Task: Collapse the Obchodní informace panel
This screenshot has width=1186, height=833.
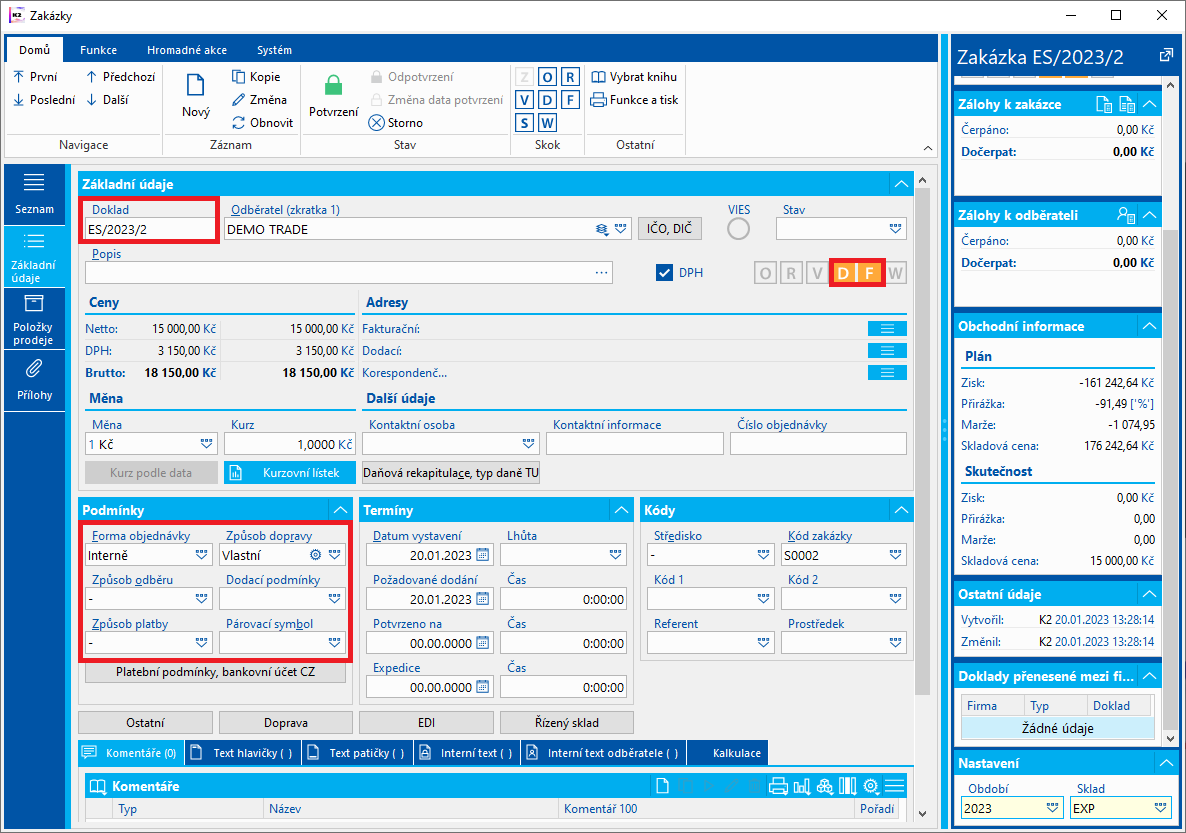Action: coord(1150,326)
